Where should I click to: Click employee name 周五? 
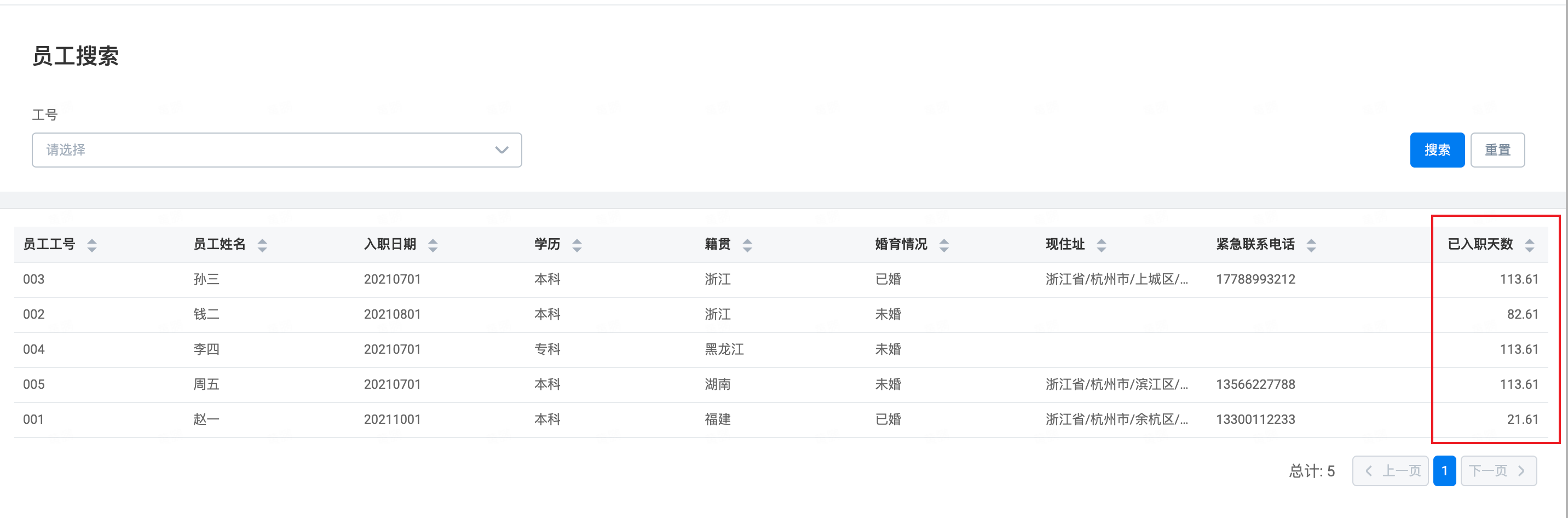point(206,385)
